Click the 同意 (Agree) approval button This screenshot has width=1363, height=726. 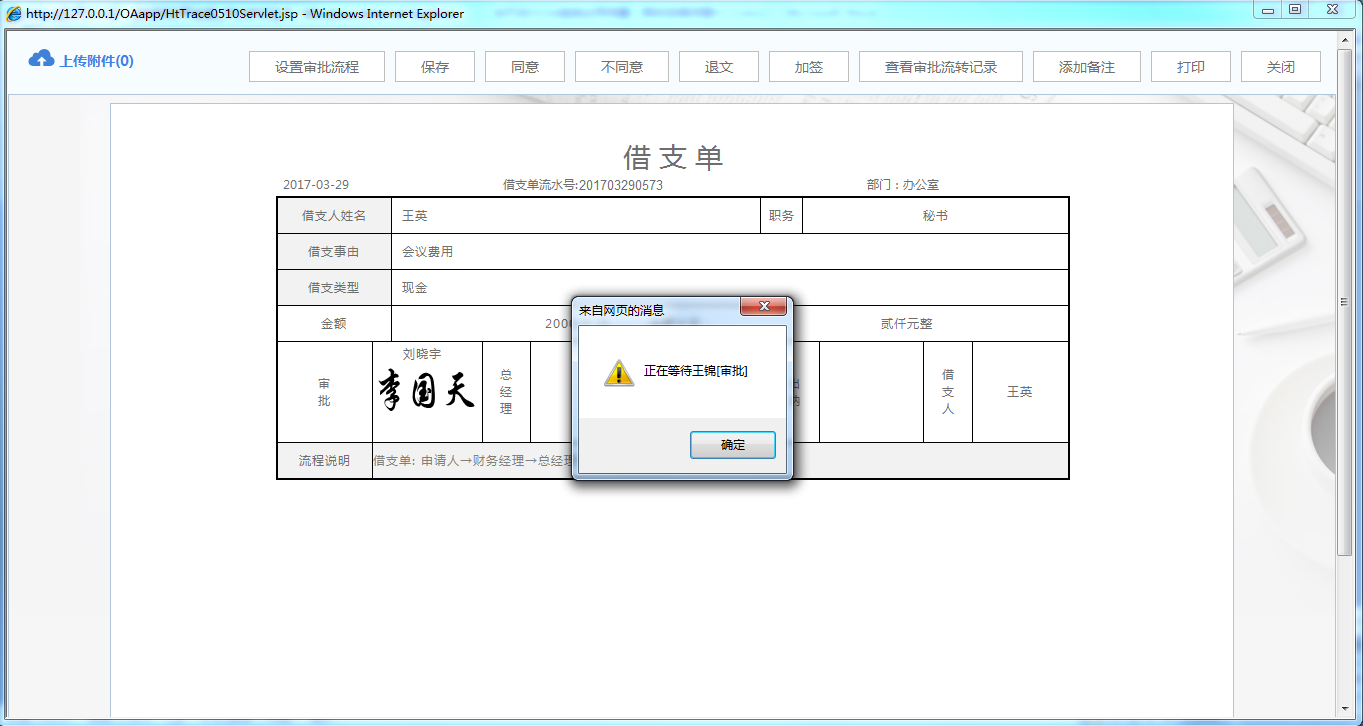click(x=524, y=66)
